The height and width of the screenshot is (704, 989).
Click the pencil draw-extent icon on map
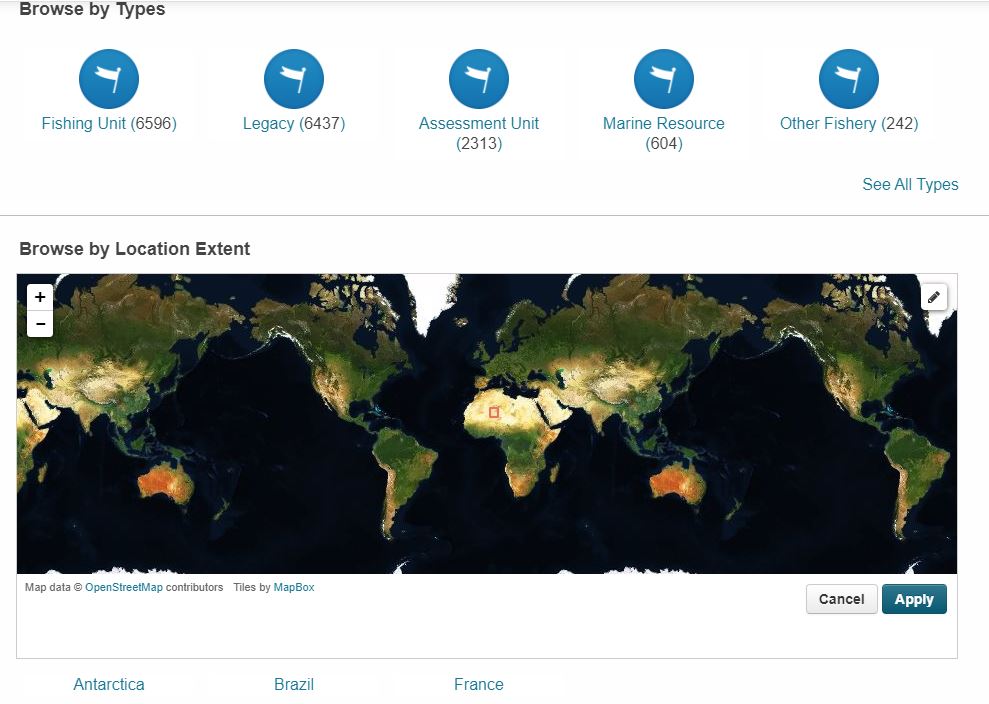click(x=934, y=297)
